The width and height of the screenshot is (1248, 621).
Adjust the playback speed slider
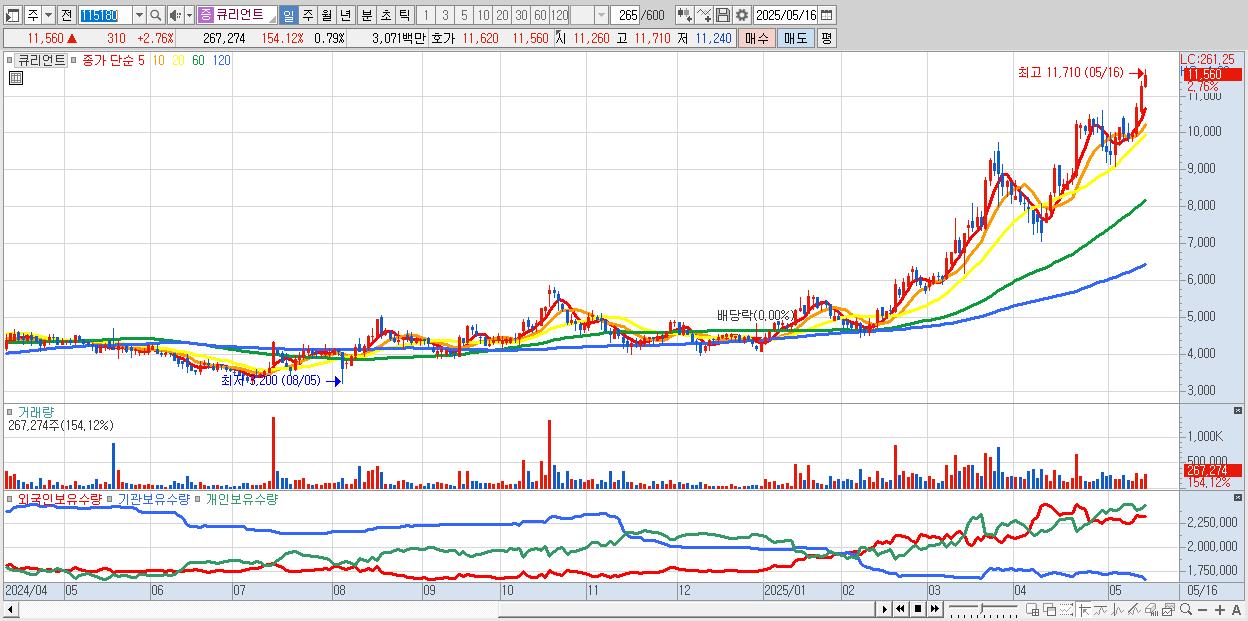[x=982, y=607]
